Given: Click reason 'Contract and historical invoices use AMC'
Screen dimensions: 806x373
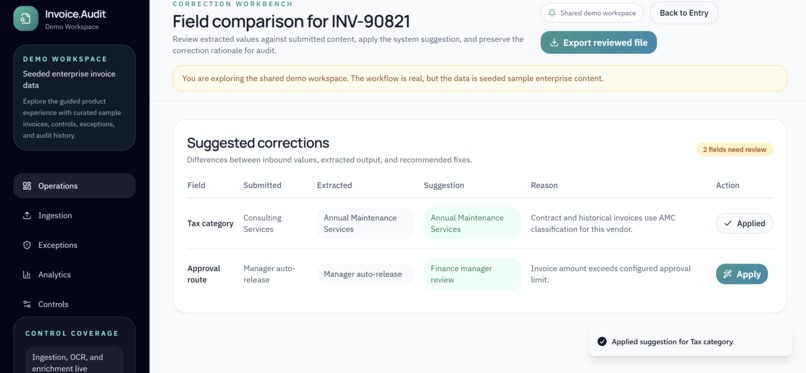Looking at the screenshot, I should pyautogui.click(x=603, y=223).
